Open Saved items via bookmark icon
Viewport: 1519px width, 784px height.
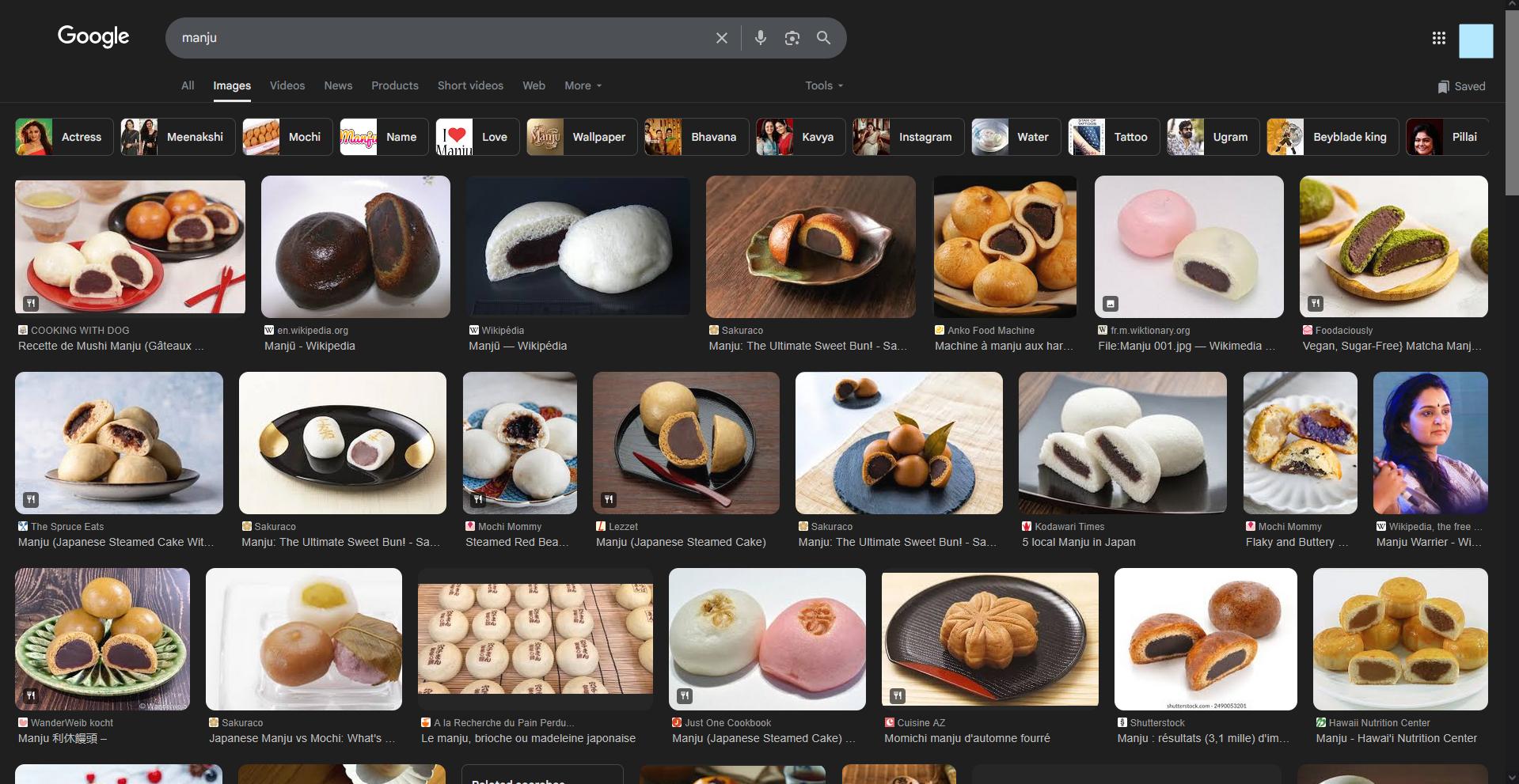coord(1443,86)
